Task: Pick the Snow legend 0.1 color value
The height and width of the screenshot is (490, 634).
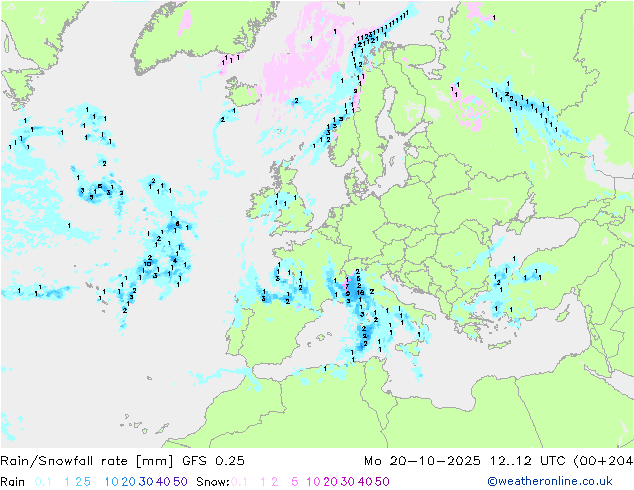Action: (239, 482)
